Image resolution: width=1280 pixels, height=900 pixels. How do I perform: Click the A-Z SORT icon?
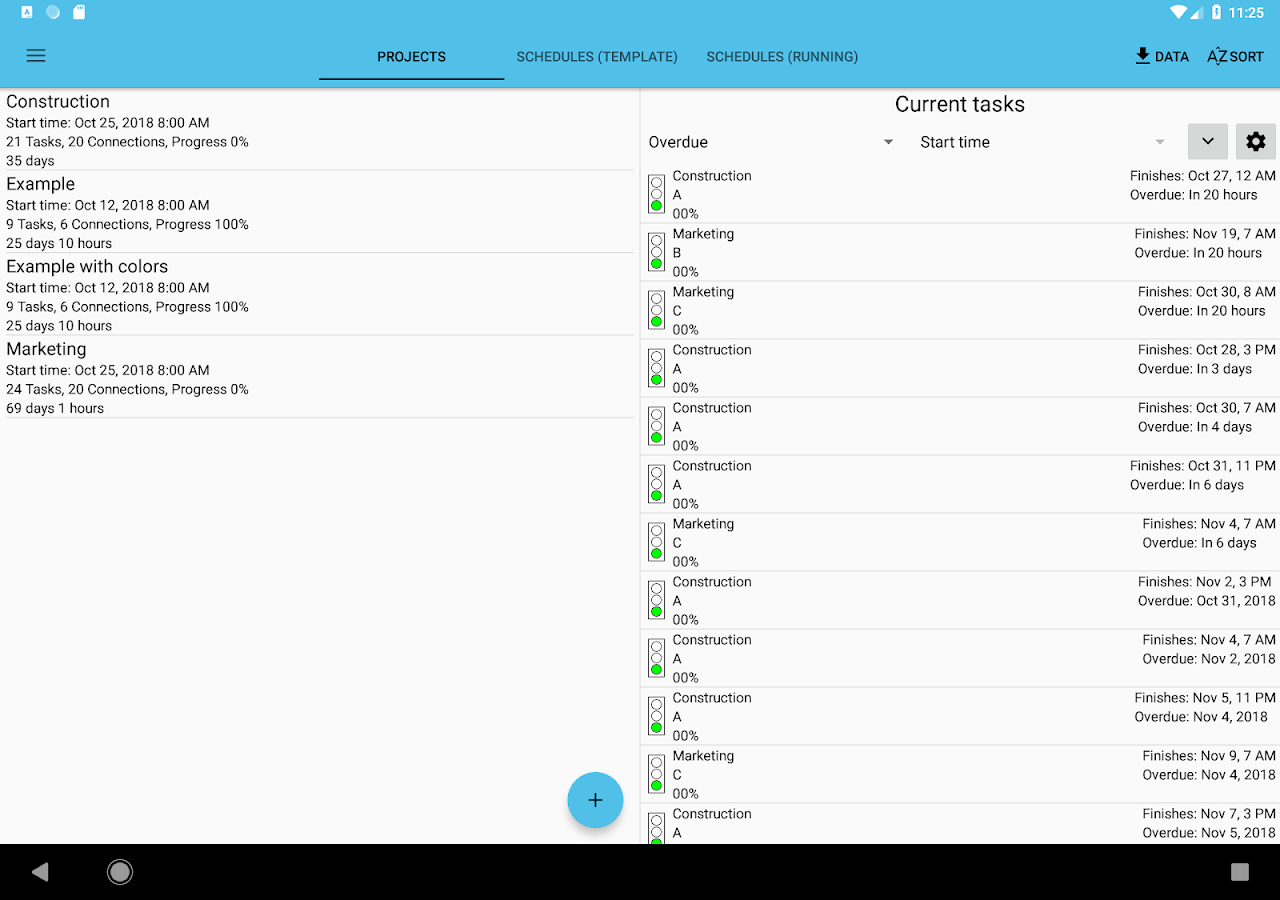coord(1234,56)
